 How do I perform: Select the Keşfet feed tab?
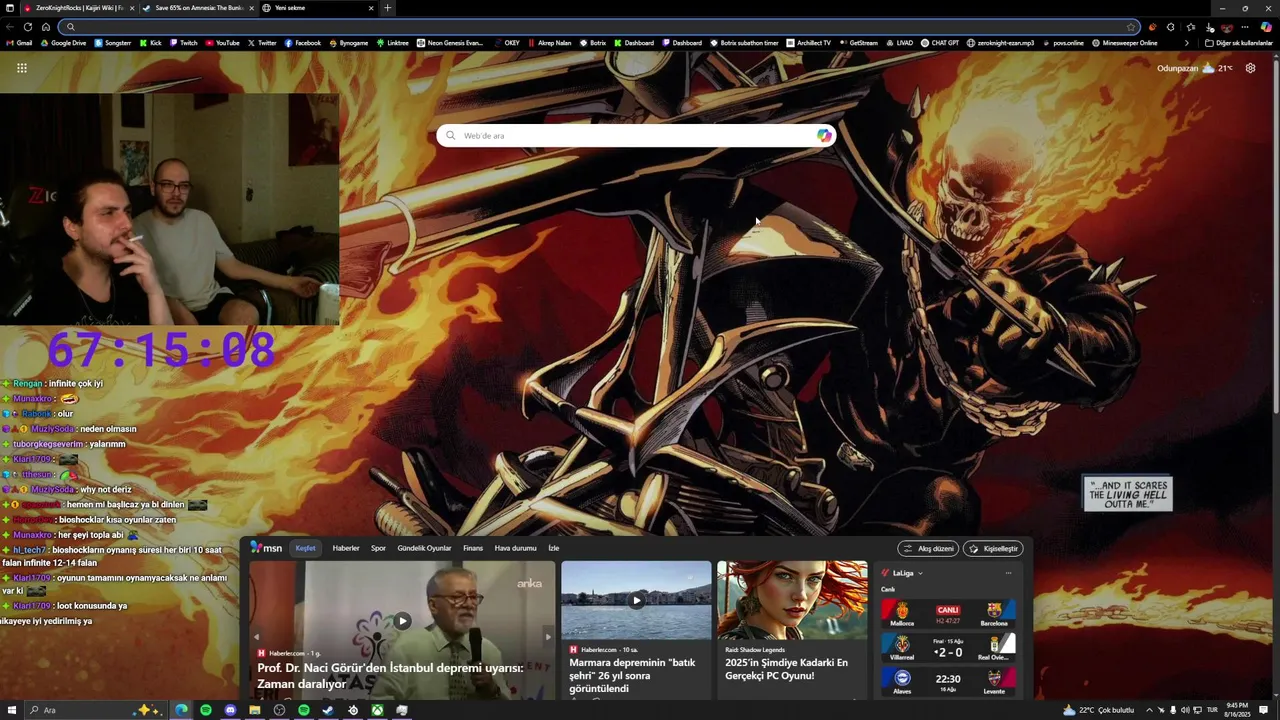pyautogui.click(x=305, y=548)
